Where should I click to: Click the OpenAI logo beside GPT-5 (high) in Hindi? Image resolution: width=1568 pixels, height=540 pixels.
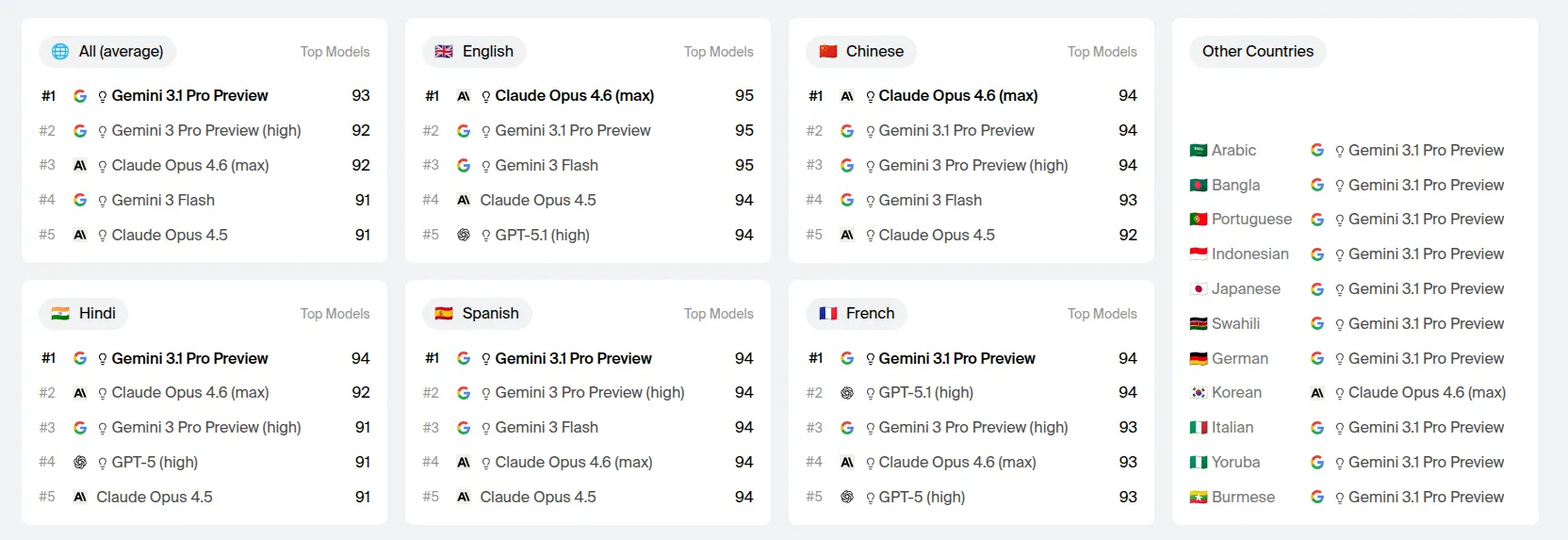(x=80, y=462)
